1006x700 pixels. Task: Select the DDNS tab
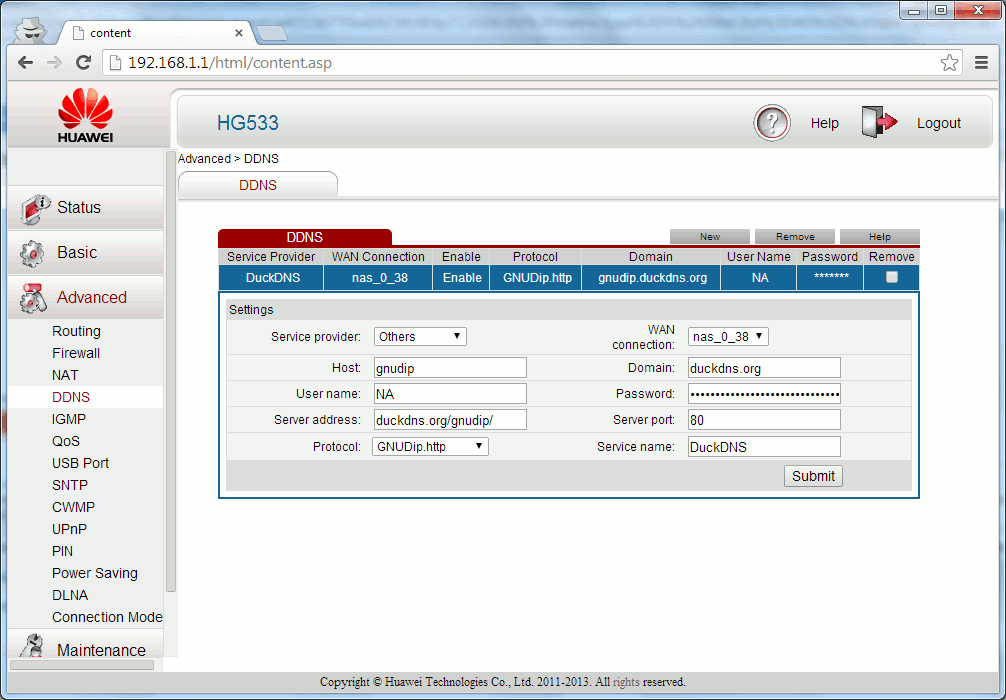(x=258, y=185)
